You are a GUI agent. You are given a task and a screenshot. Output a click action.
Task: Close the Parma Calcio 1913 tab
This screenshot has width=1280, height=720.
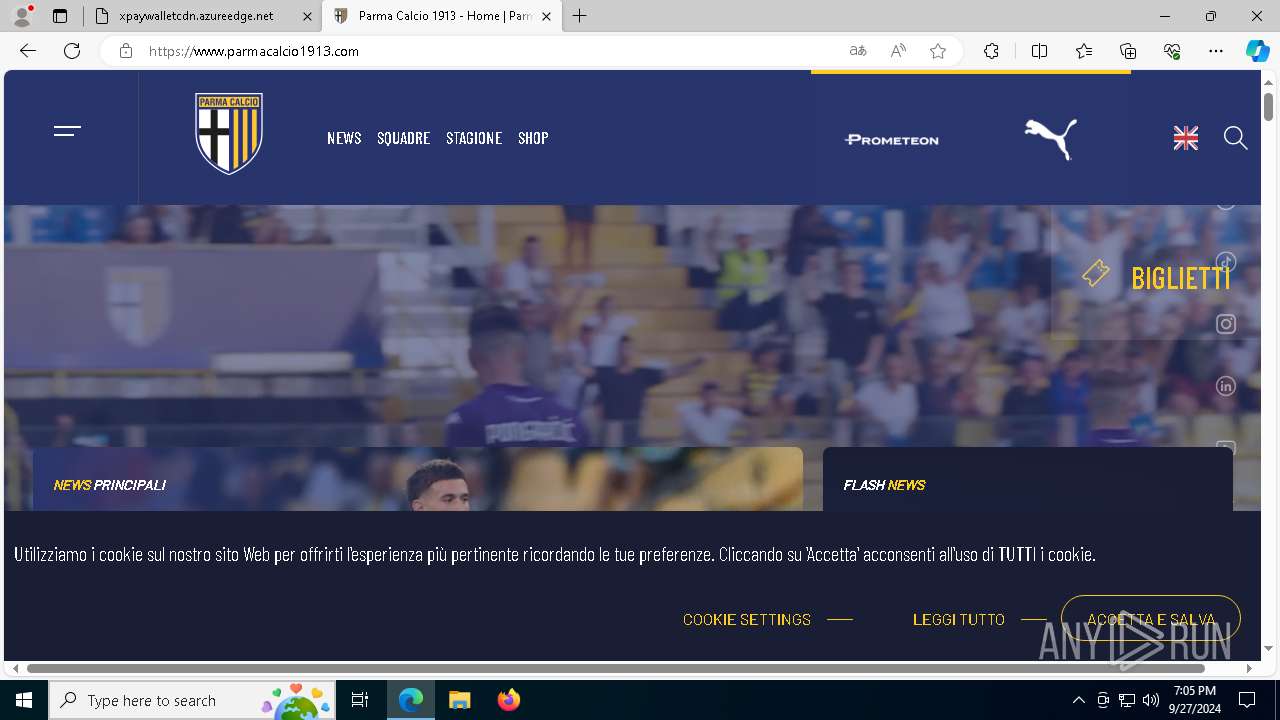click(546, 16)
